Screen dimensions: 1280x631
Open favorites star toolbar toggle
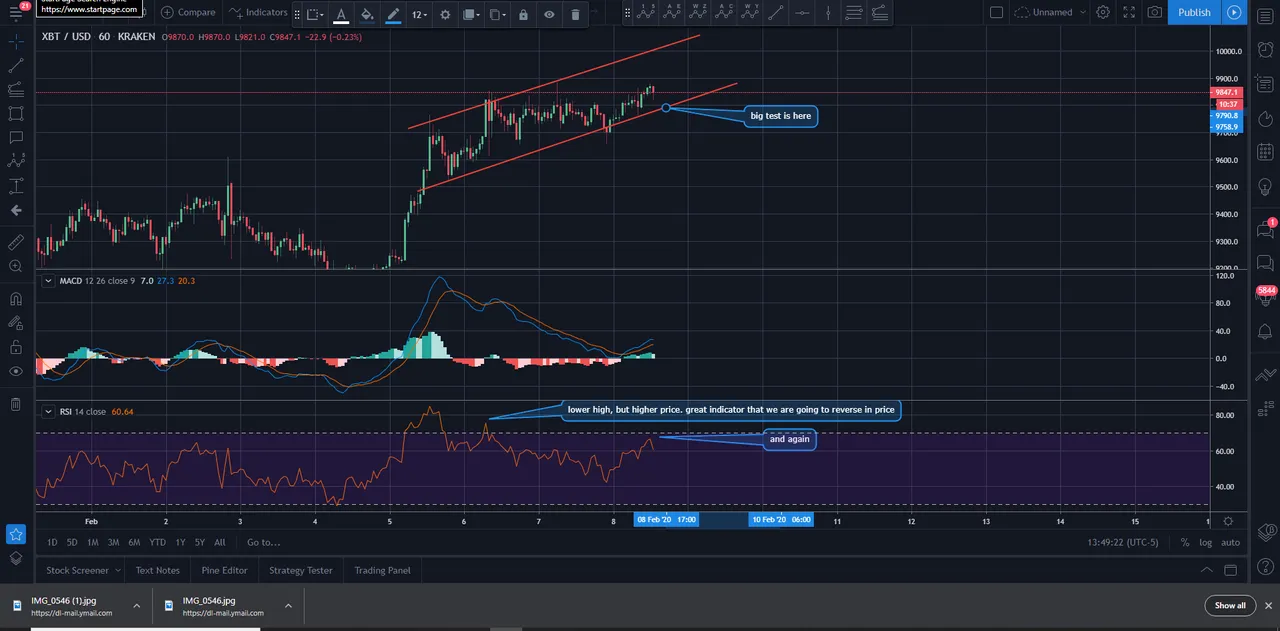pos(16,535)
